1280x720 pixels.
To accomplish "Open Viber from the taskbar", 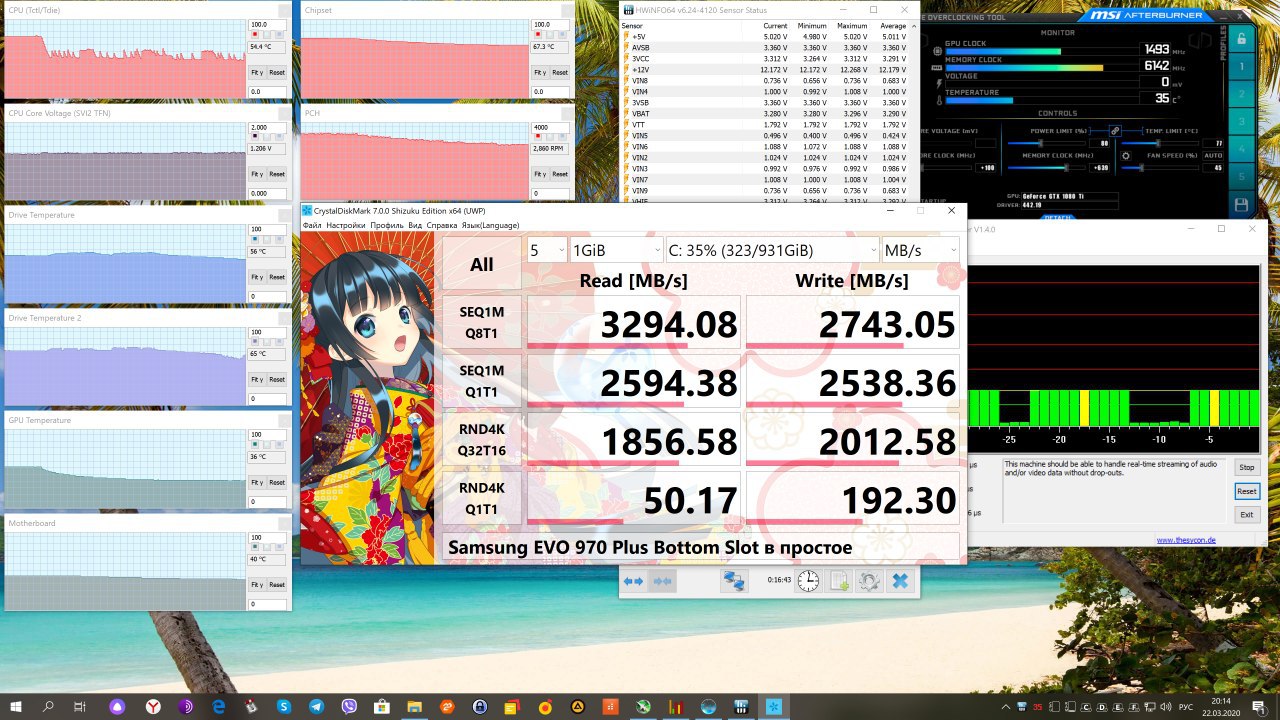I will pos(349,707).
